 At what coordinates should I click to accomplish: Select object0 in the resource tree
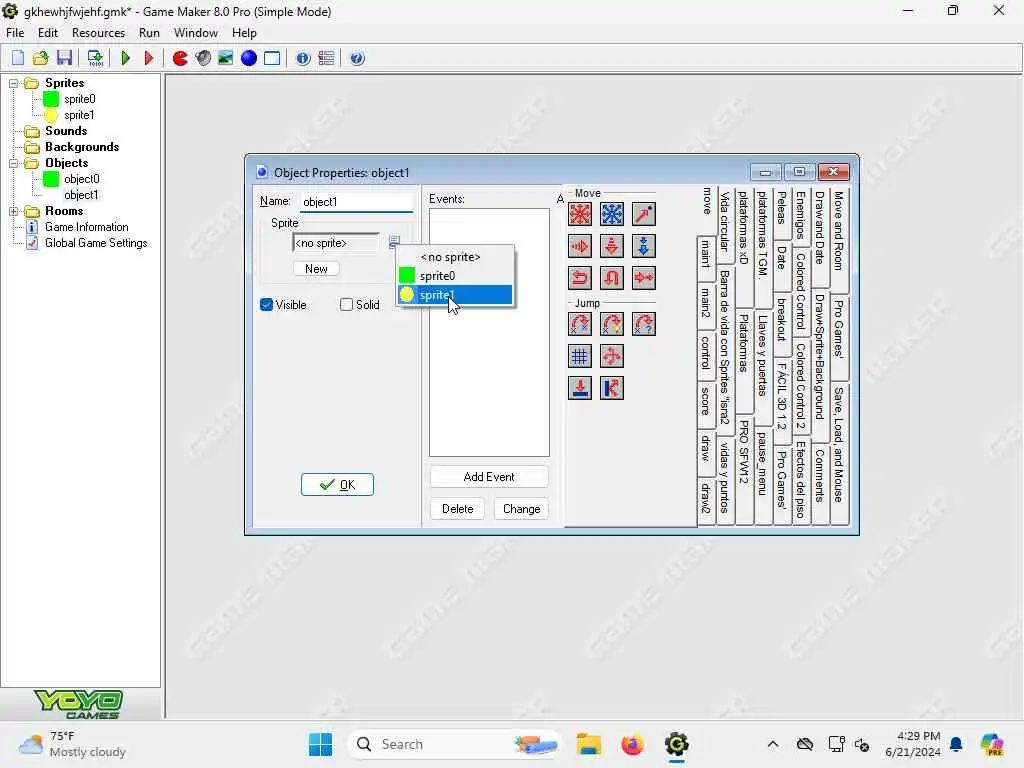(x=82, y=179)
